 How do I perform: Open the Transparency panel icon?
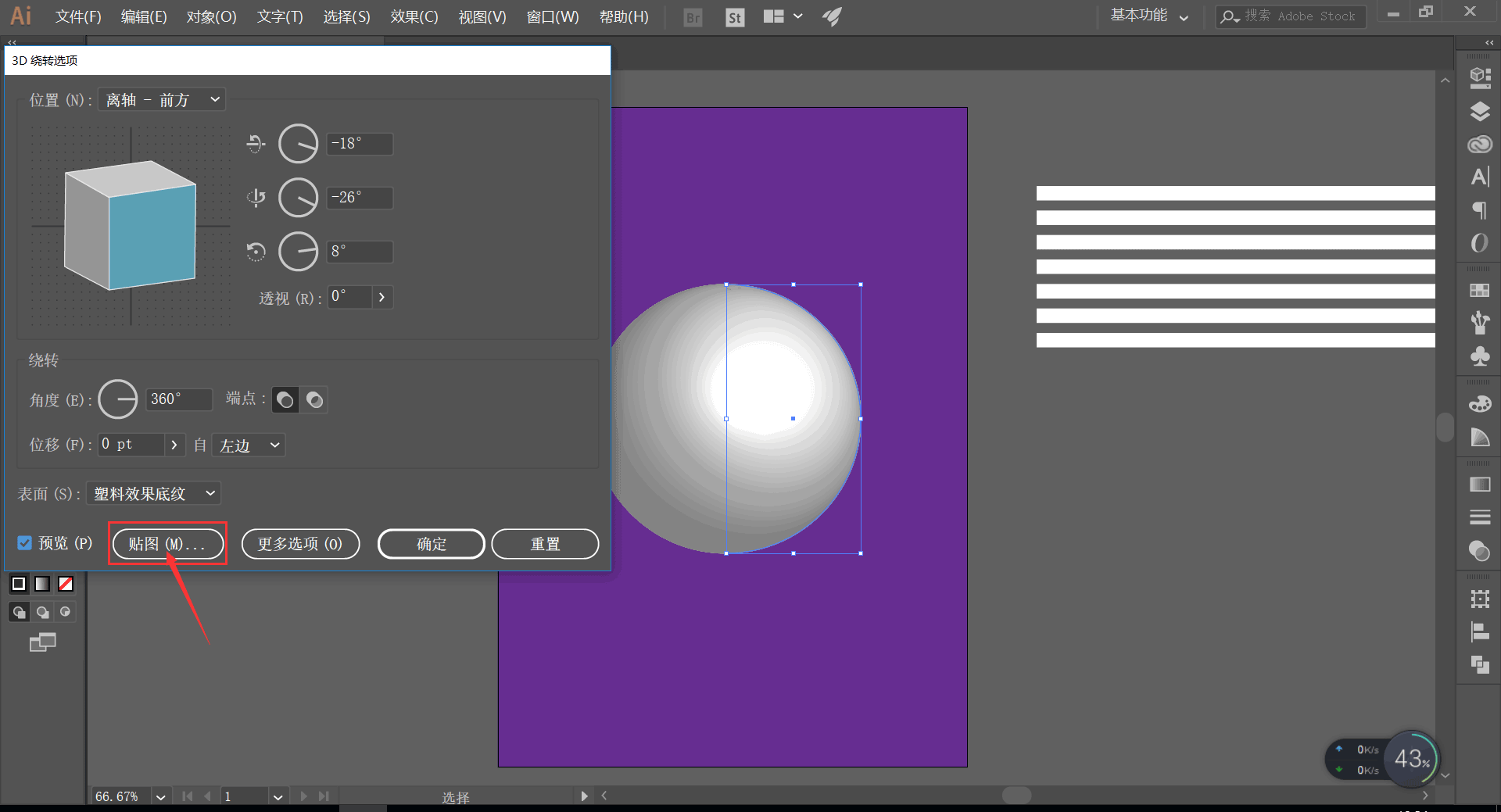pyautogui.click(x=1479, y=551)
